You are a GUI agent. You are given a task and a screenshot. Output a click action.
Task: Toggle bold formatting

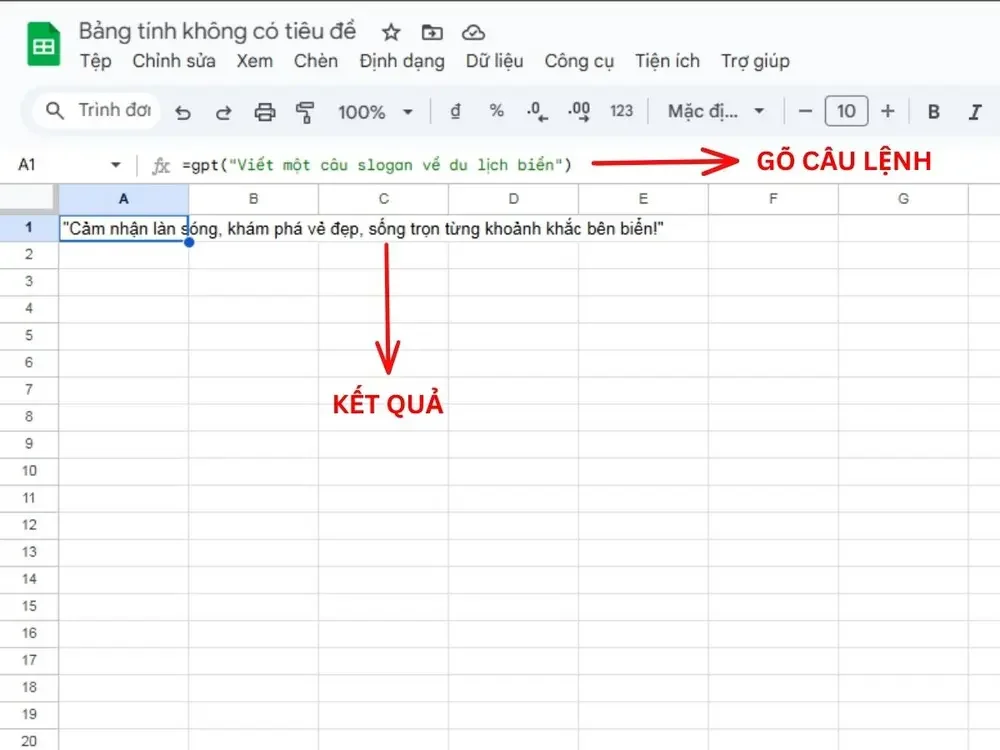coord(934,112)
